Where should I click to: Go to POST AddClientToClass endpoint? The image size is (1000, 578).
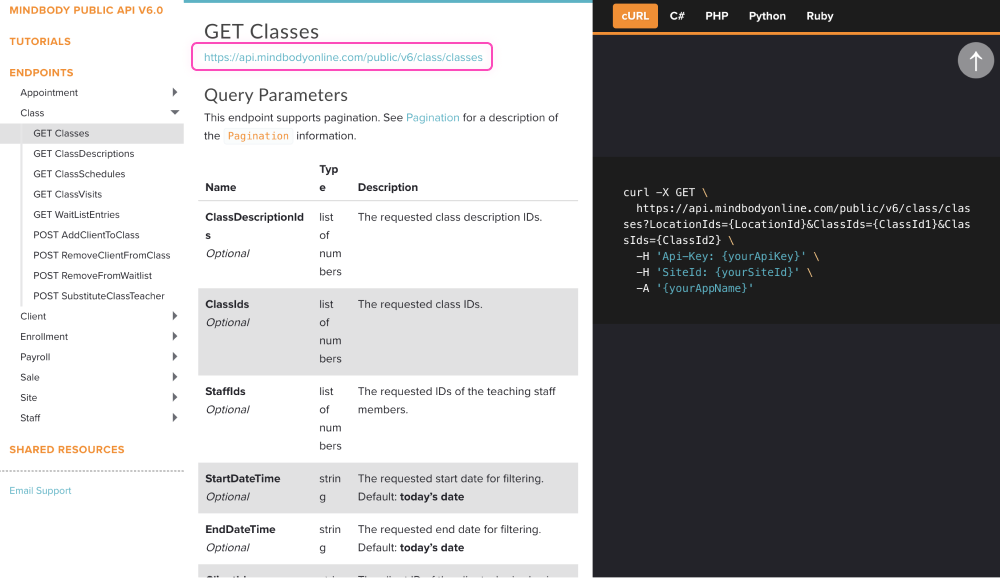pos(86,235)
